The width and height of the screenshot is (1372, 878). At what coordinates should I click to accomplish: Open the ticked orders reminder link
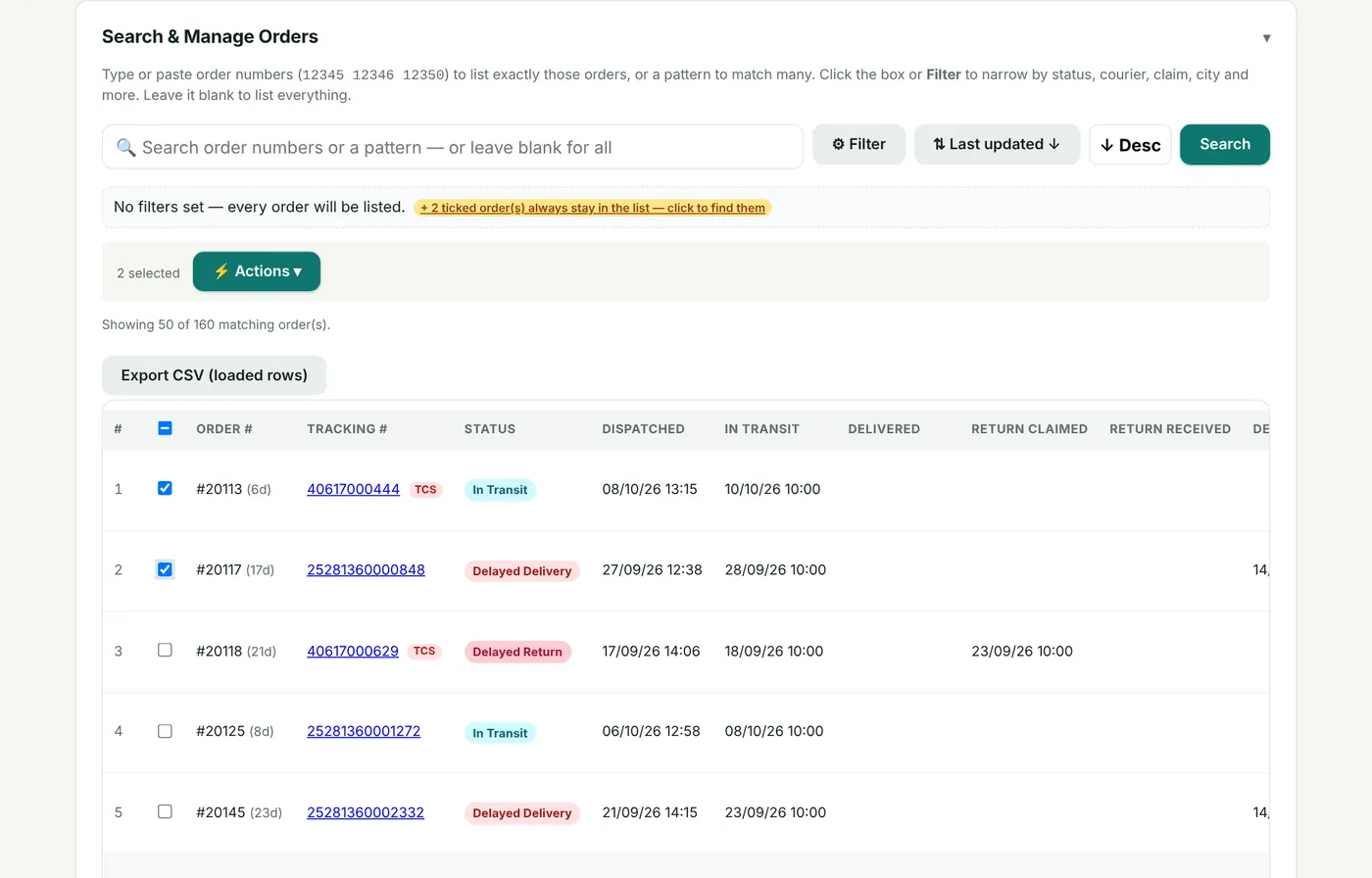coord(593,208)
